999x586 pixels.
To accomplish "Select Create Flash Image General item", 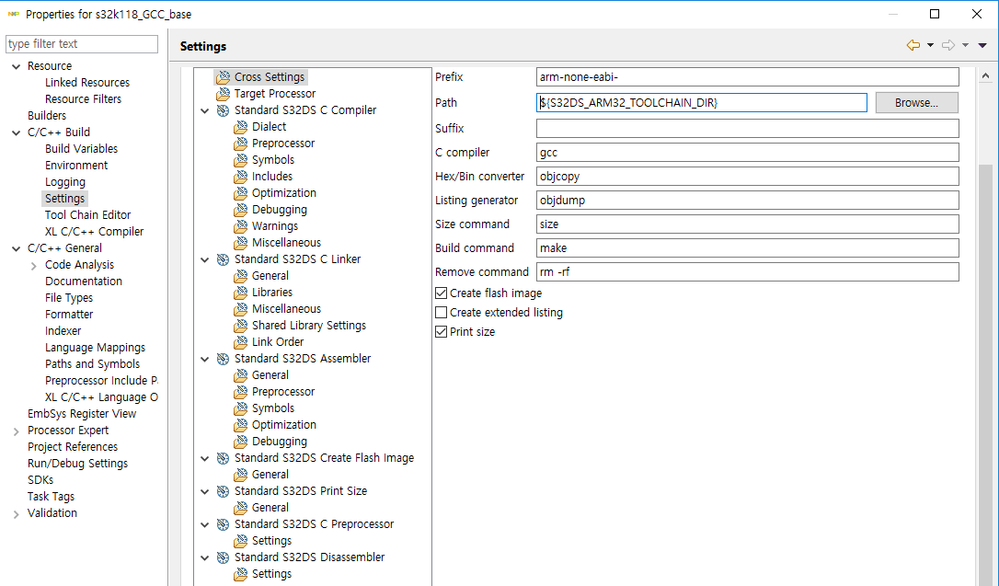I will (270, 475).
